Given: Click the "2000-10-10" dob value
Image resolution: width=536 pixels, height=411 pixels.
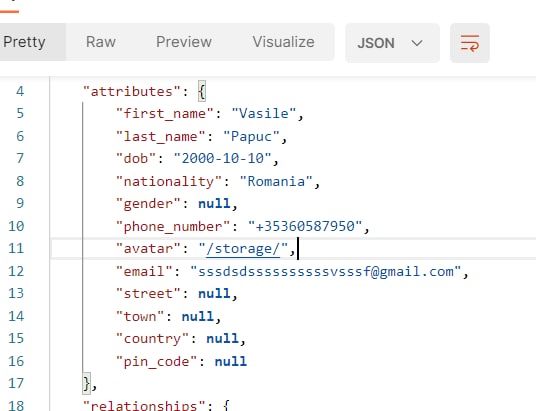Looking at the screenshot, I should 223,159.
